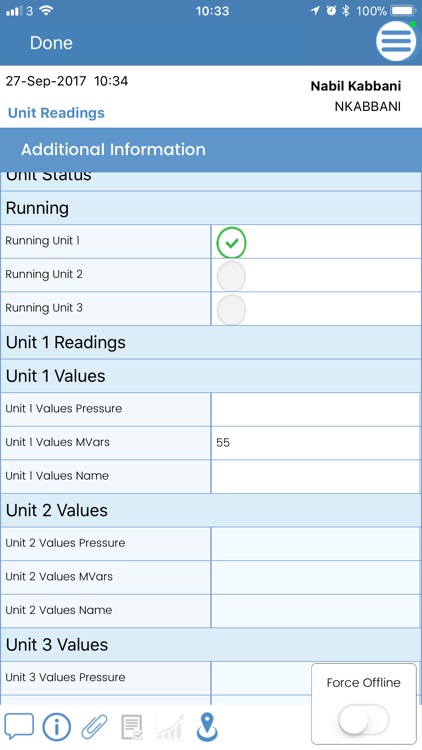422x750 pixels.
Task: Collapse the Unit 2 Values section
Action: point(211,510)
